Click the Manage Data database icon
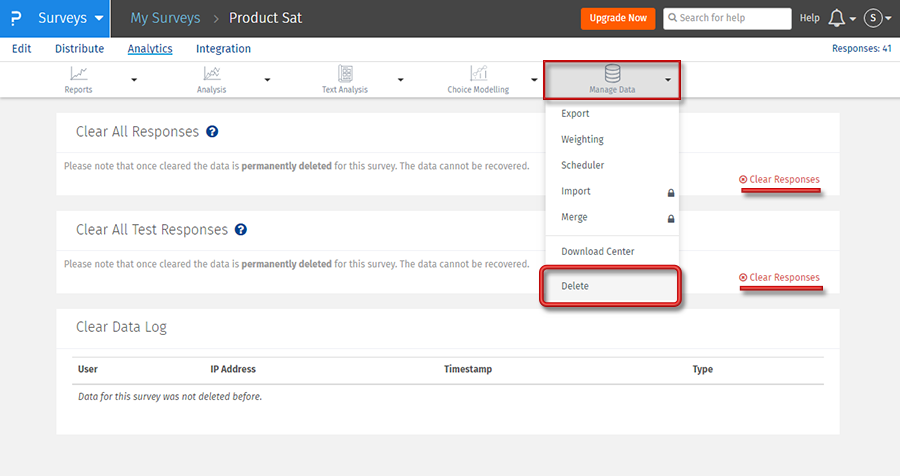Viewport: 900px width, 476px height. click(612, 73)
